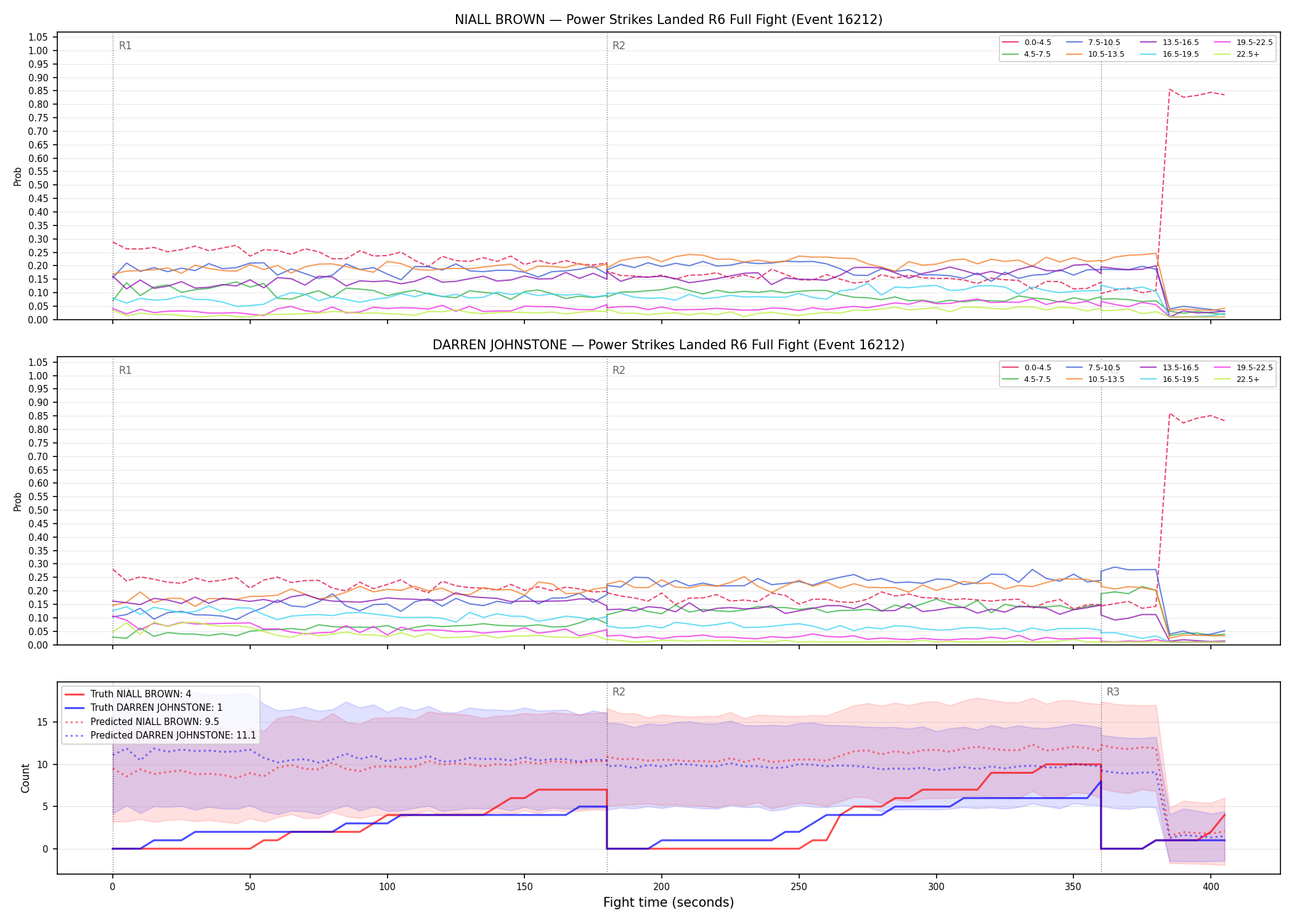The image size is (1294, 924).
Task: Click the x-axis tick label '300'
Action: click(936, 887)
